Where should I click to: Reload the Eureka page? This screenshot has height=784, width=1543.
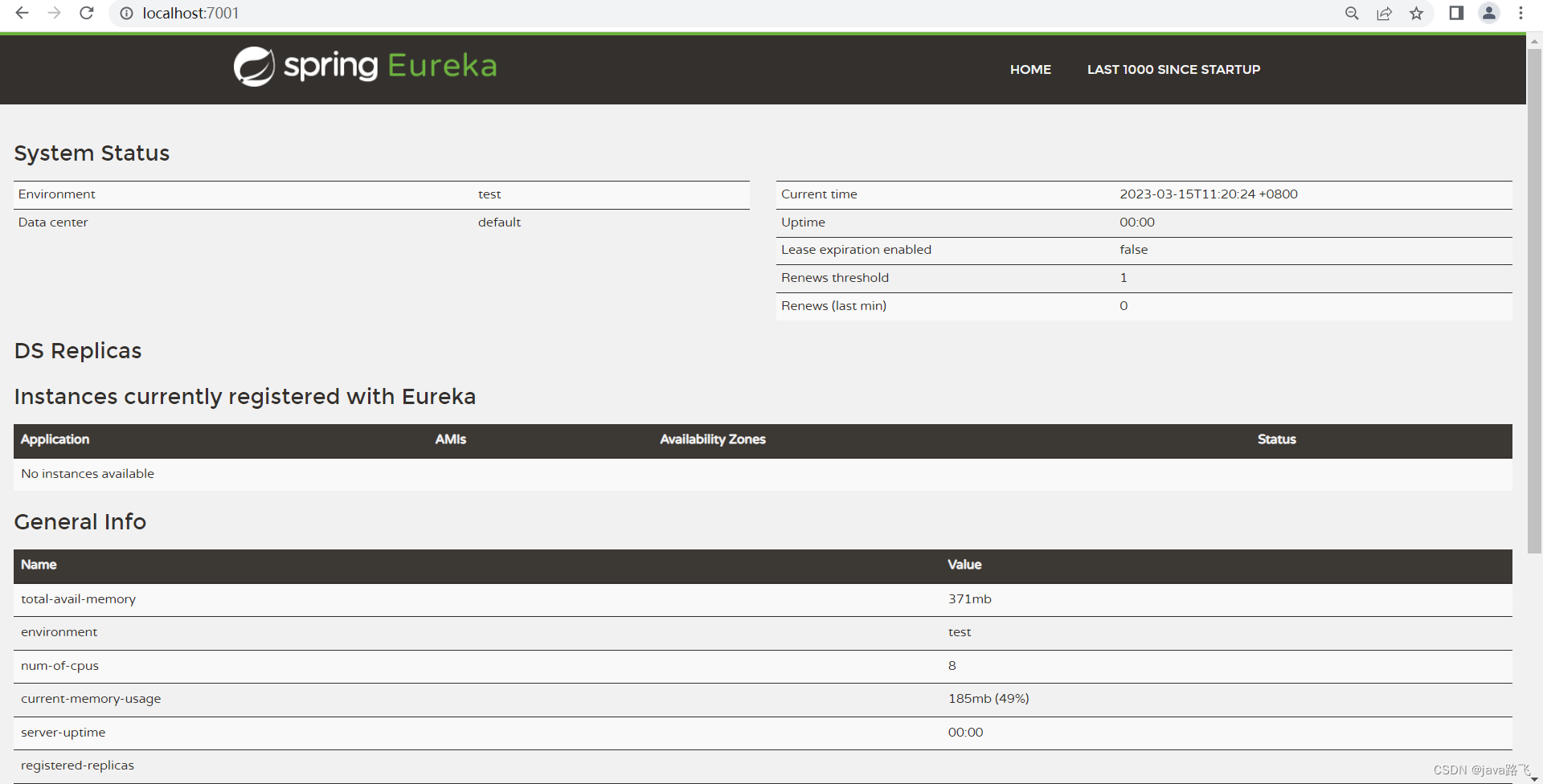pyautogui.click(x=87, y=13)
